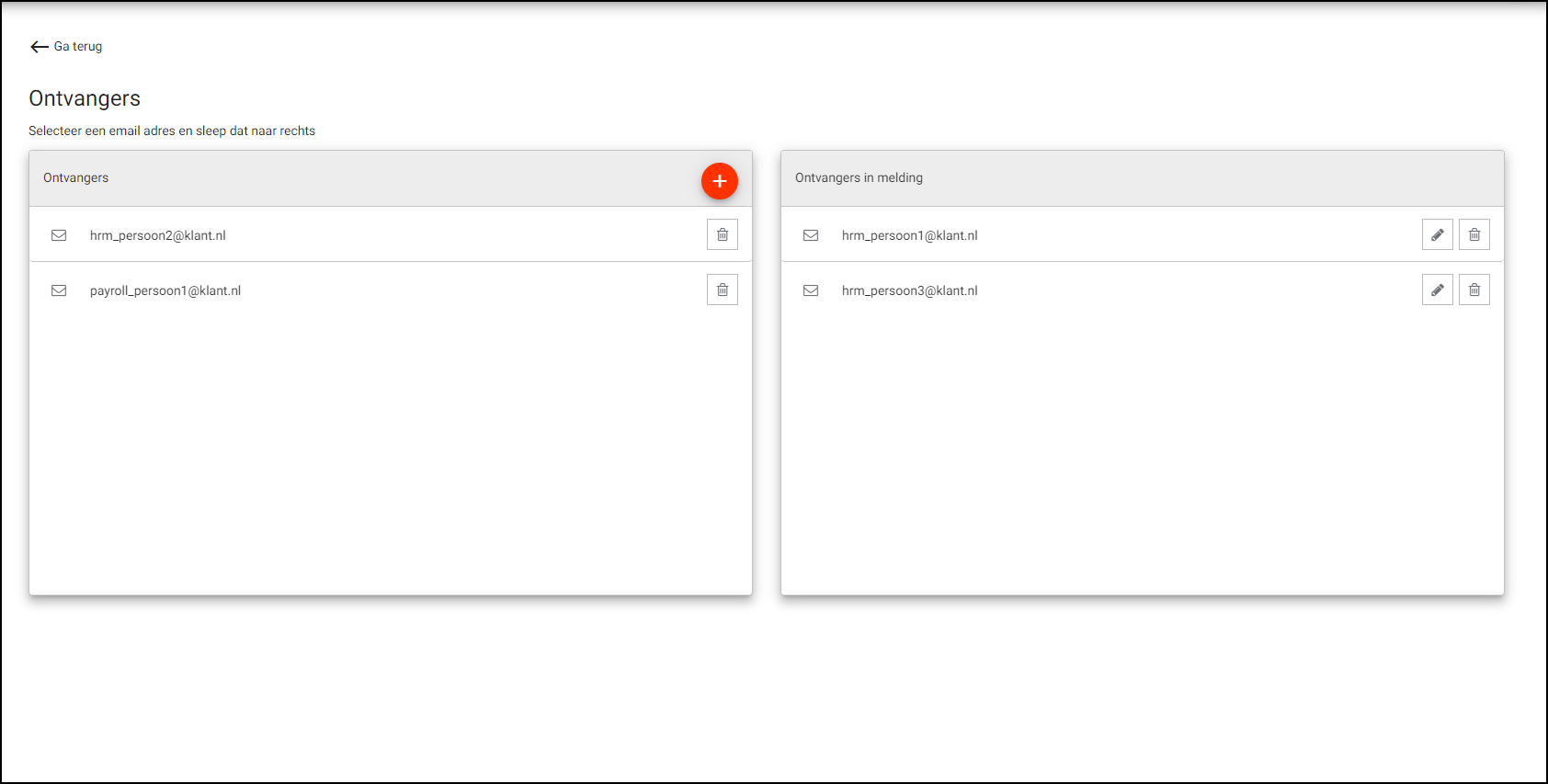Click the envelope icon beside hrm_persoon3@klant.nl

coord(811,290)
